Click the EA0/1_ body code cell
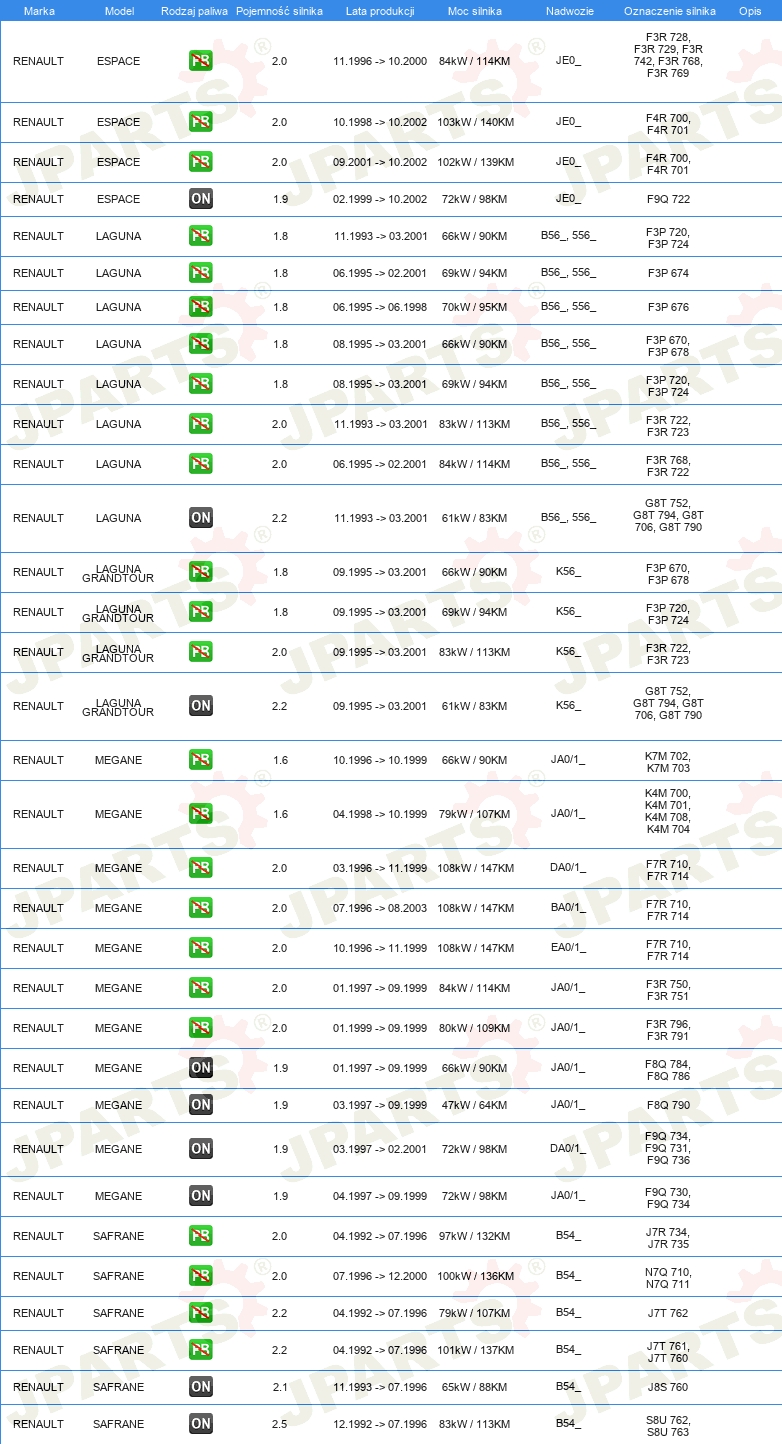The height and width of the screenshot is (1444, 782). click(x=568, y=948)
